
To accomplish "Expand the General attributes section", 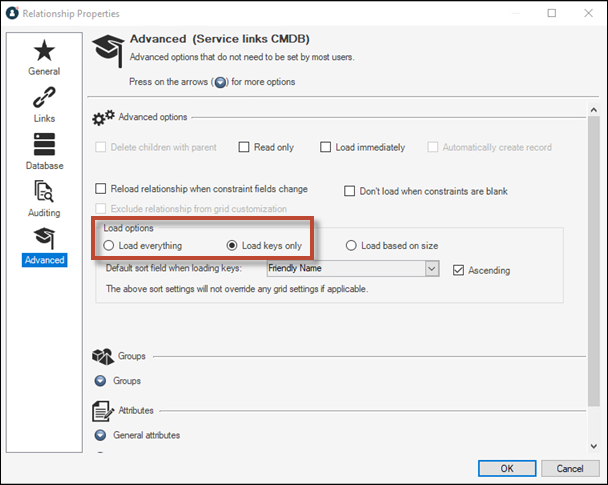I will tap(100, 435).
